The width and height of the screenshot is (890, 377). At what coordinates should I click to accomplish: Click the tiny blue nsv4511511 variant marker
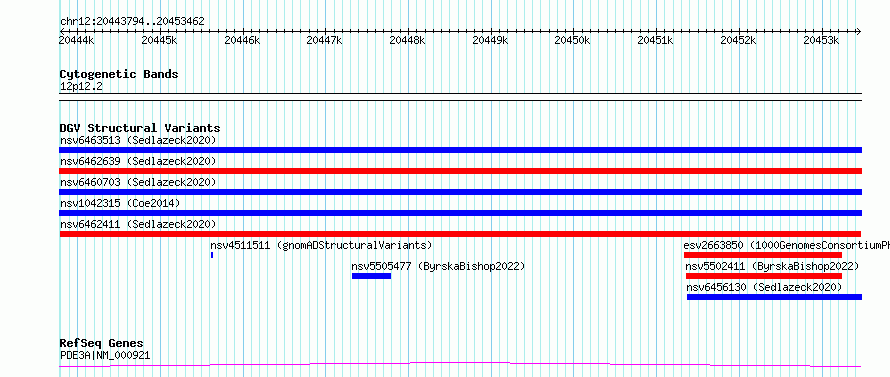click(x=212, y=255)
